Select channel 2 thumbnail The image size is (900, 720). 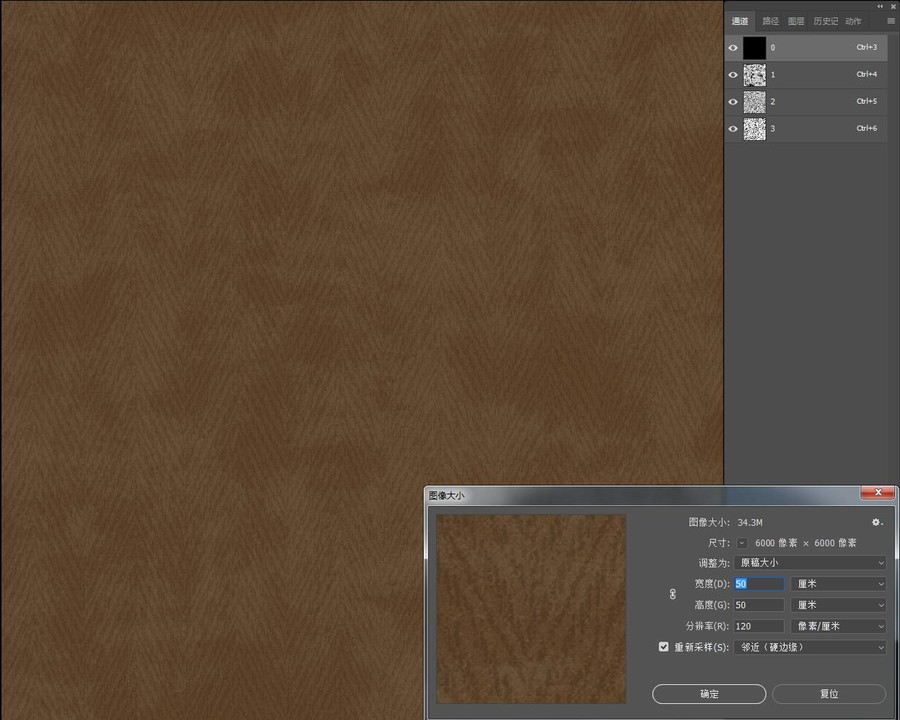754,102
